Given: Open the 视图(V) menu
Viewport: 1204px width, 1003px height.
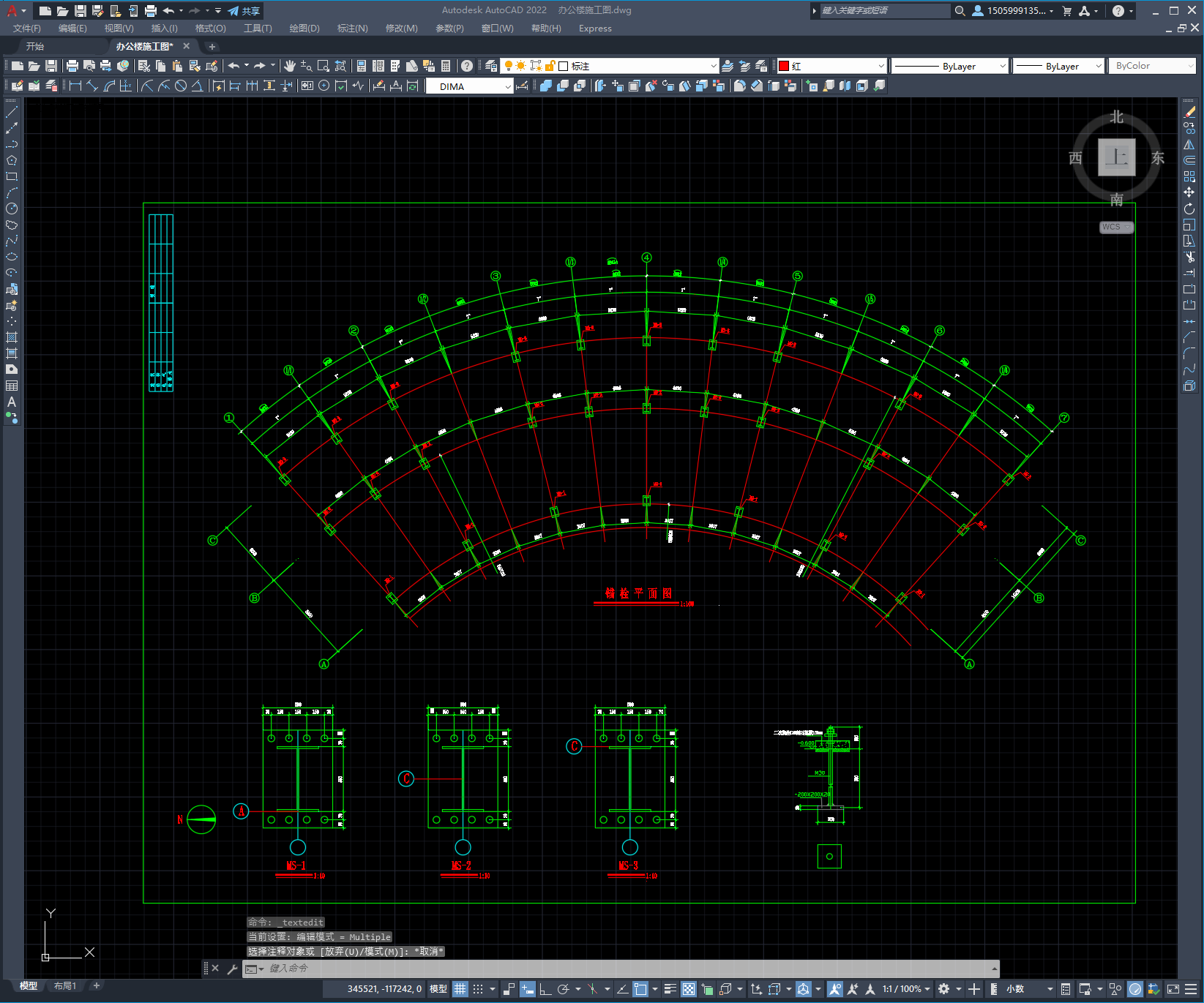Looking at the screenshot, I should [119, 29].
